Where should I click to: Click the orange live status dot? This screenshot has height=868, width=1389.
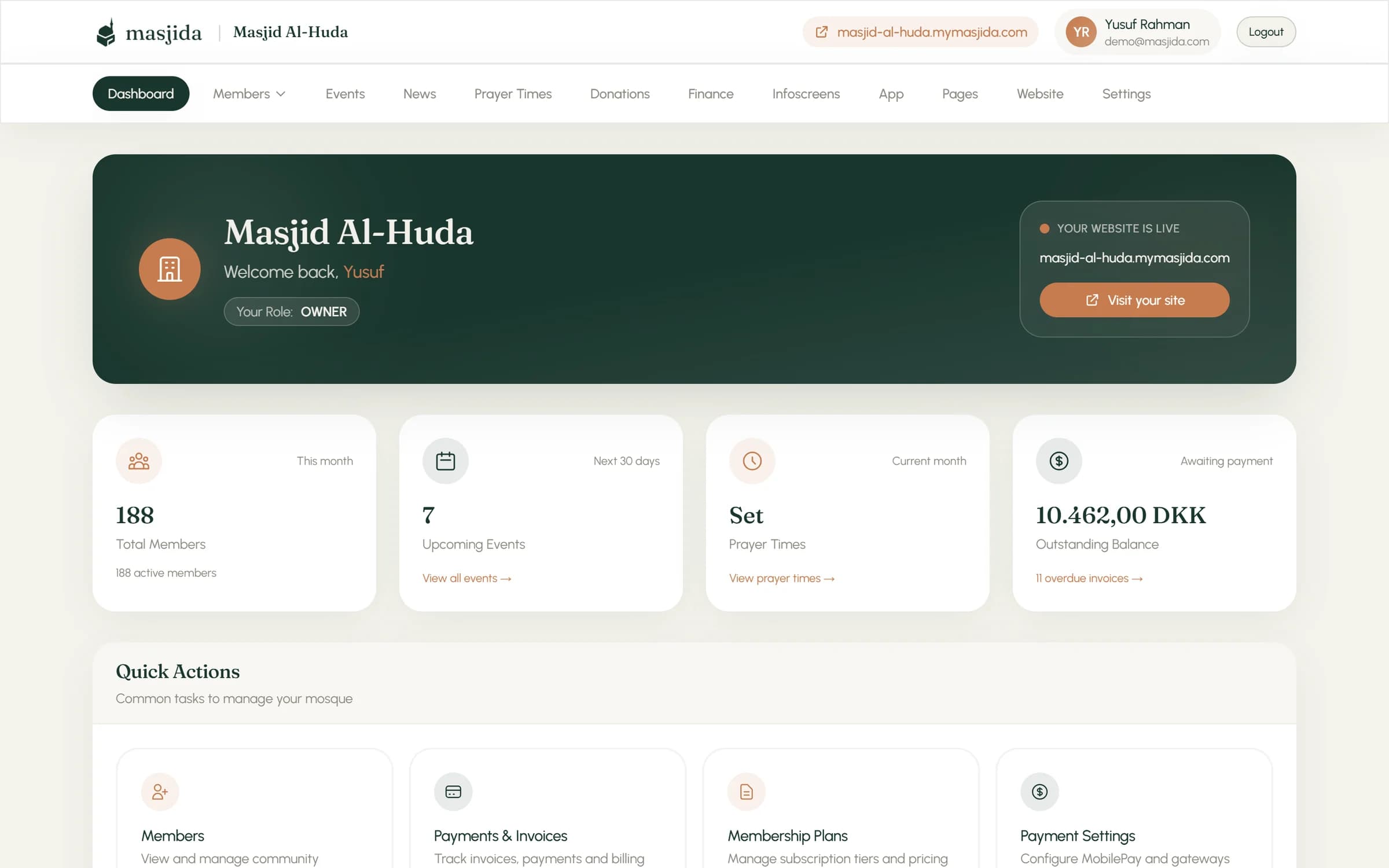(x=1045, y=229)
